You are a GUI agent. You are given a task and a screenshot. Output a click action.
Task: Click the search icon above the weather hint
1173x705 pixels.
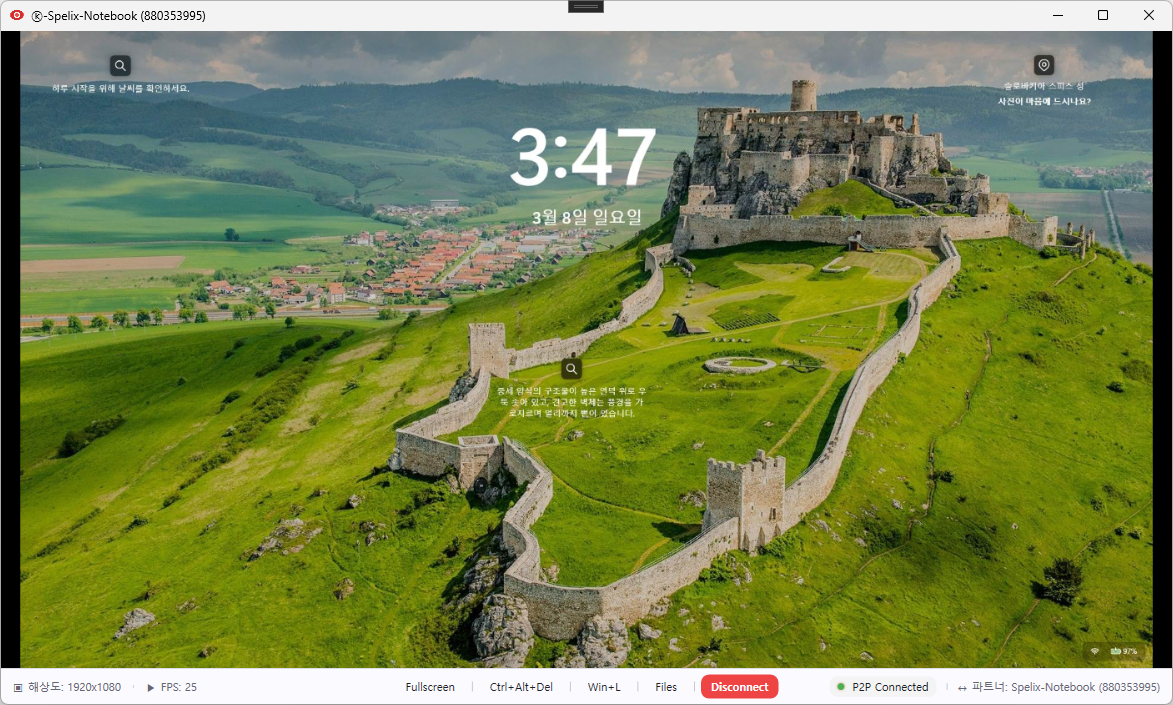tap(120, 66)
